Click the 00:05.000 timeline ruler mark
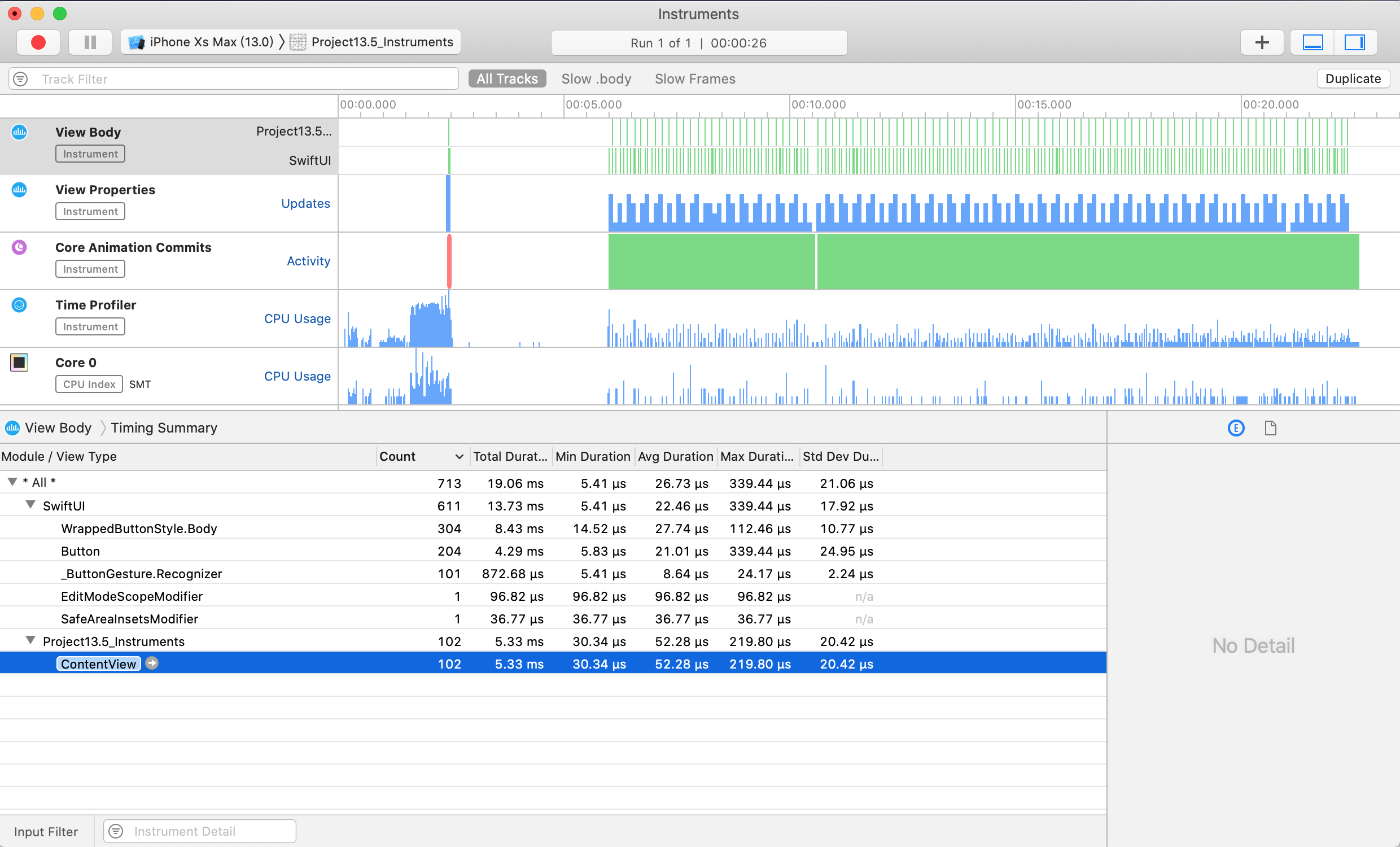The width and height of the screenshot is (1400, 847). tap(593, 104)
